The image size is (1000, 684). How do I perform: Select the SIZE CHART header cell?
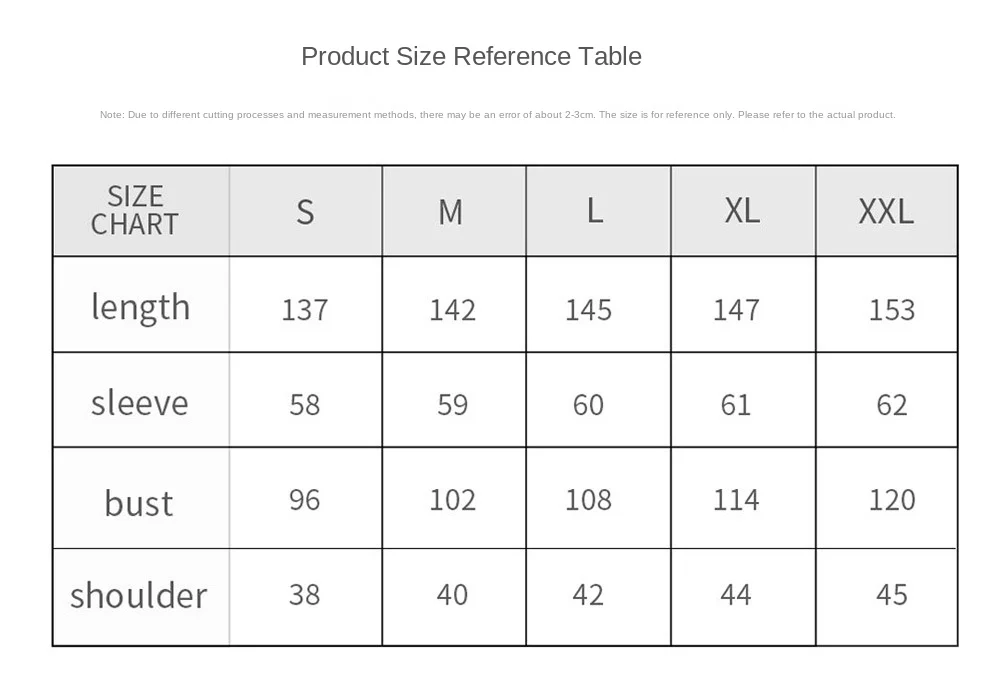141,211
